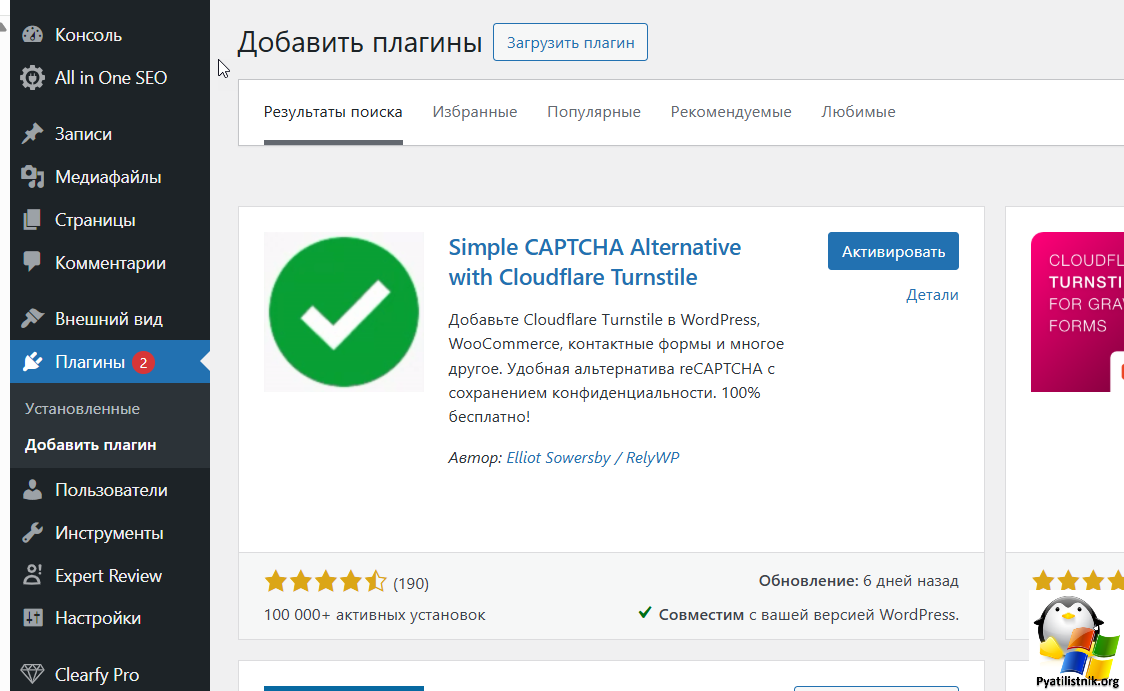Click the Clearfy Pro diamond icon

[x=32, y=675]
